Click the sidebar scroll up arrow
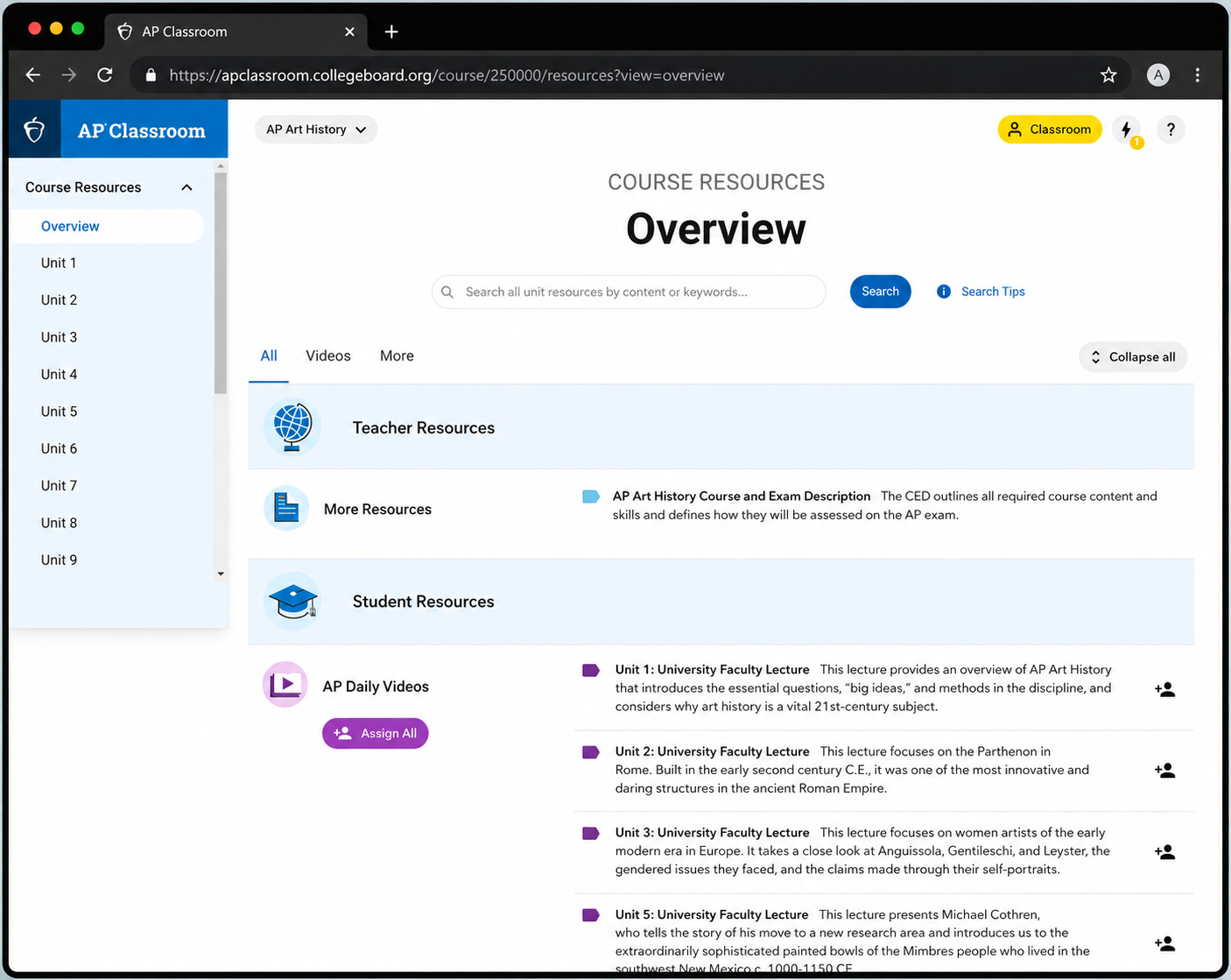The height and width of the screenshot is (980, 1231). (x=221, y=166)
